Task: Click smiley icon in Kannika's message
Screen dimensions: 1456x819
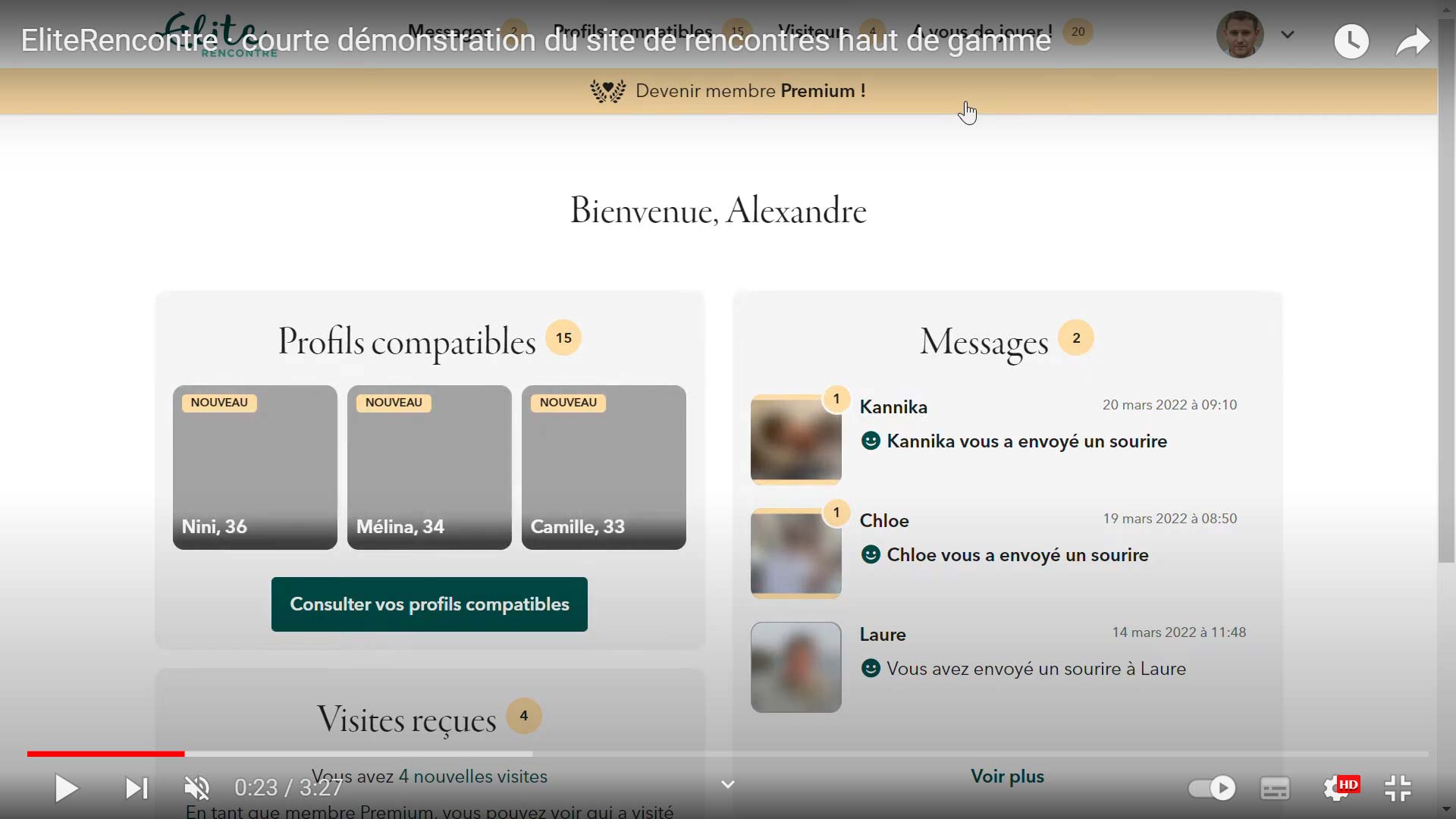Action: click(x=871, y=441)
